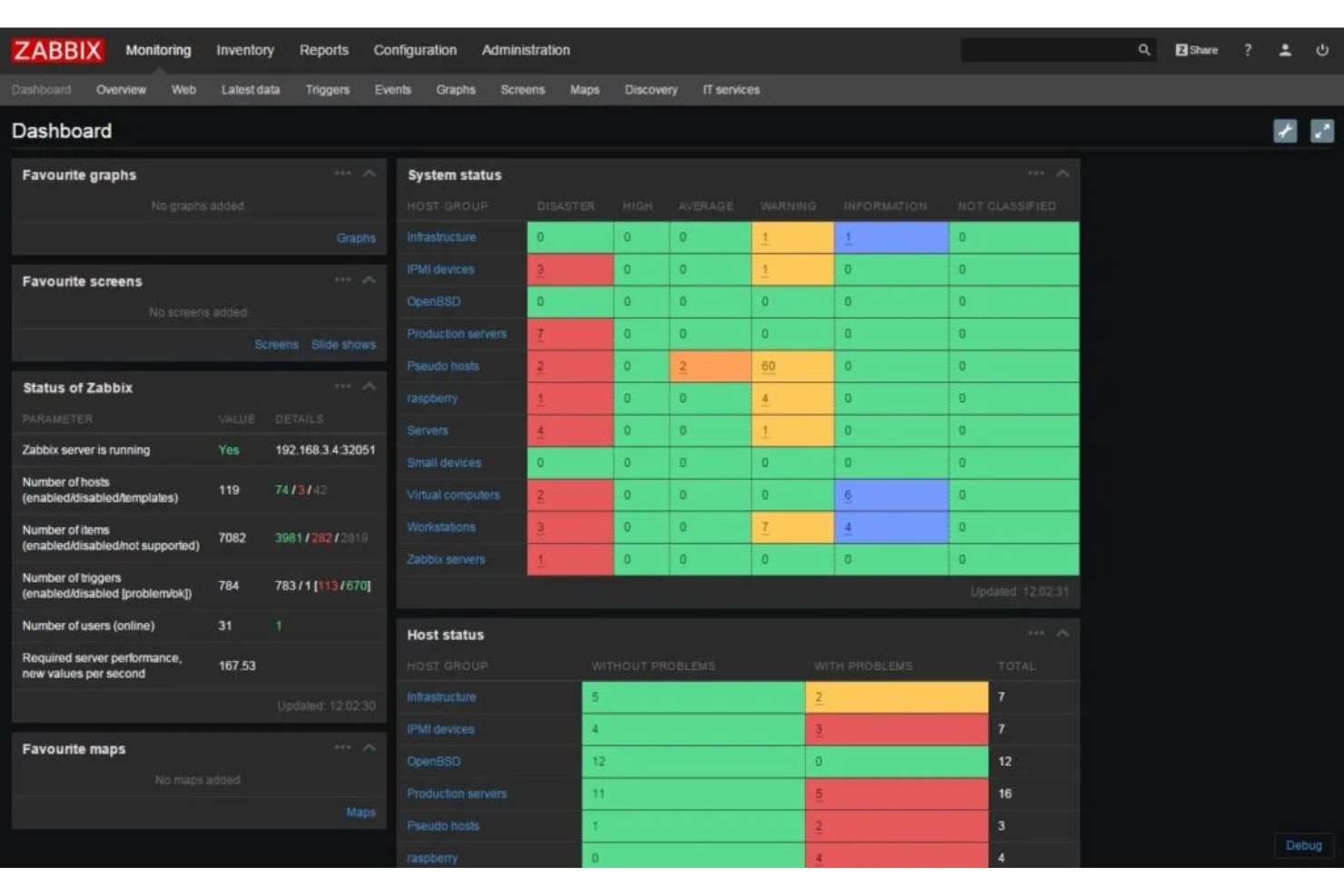Click the search magnifier icon

click(1142, 50)
